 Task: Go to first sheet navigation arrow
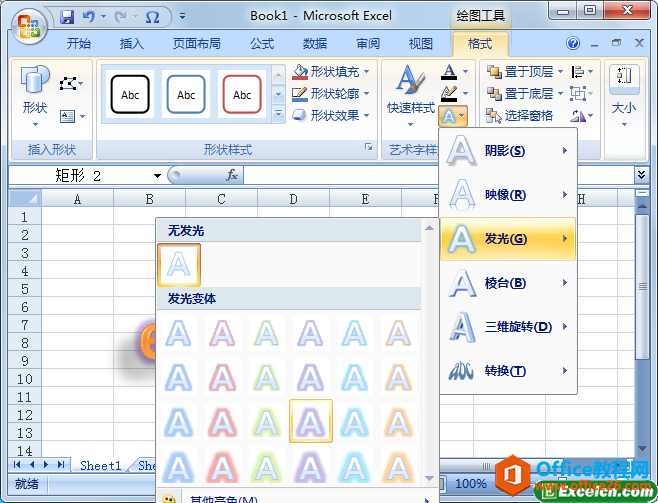17,464
